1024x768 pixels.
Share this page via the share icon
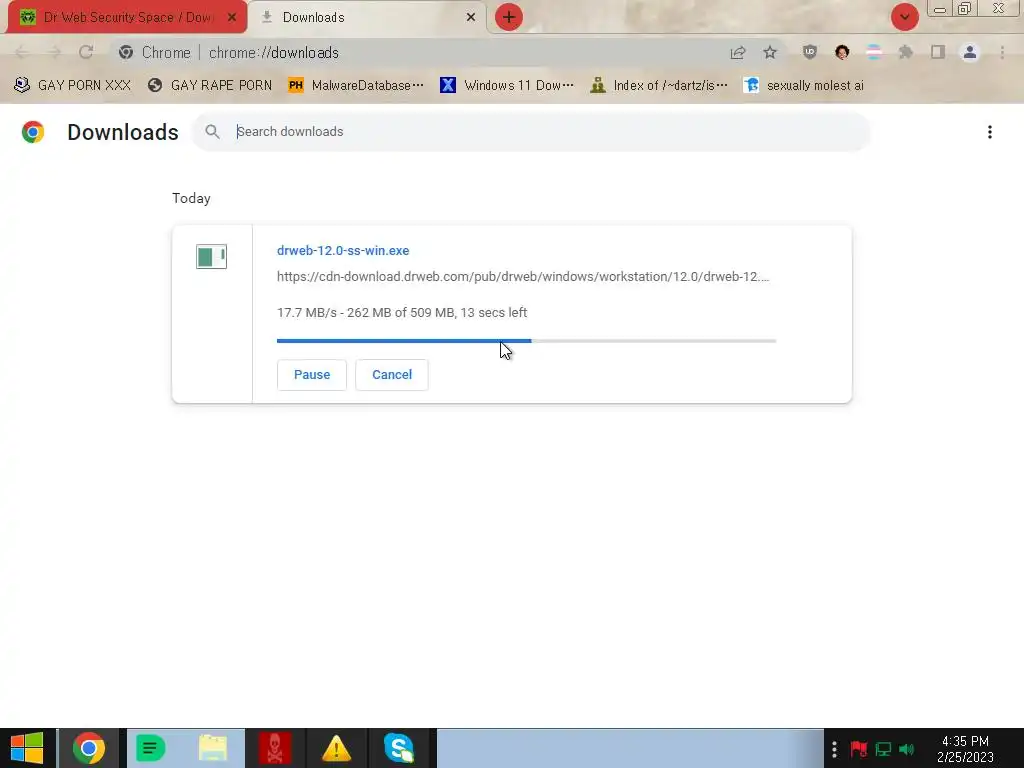pos(738,52)
